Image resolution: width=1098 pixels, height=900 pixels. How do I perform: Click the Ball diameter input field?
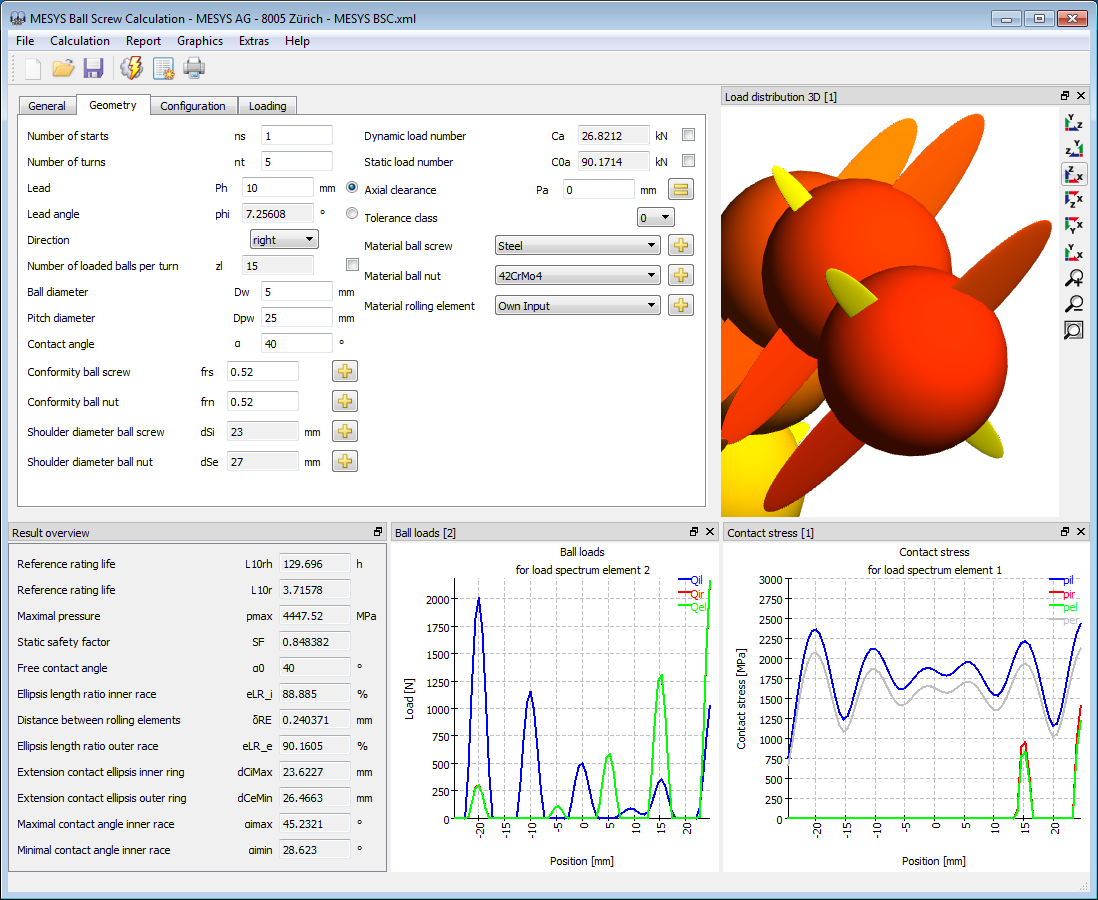[x=296, y=292]
